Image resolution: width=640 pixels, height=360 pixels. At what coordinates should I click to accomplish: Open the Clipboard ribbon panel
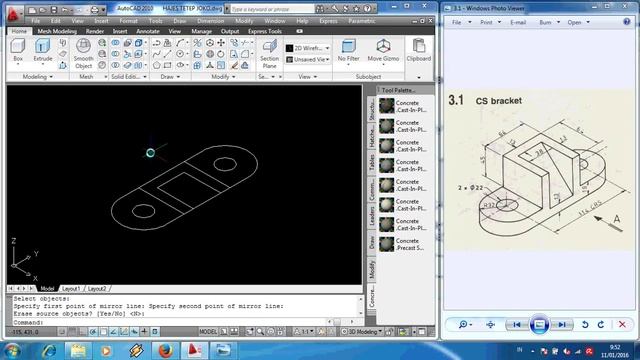(x=419, y=51)
